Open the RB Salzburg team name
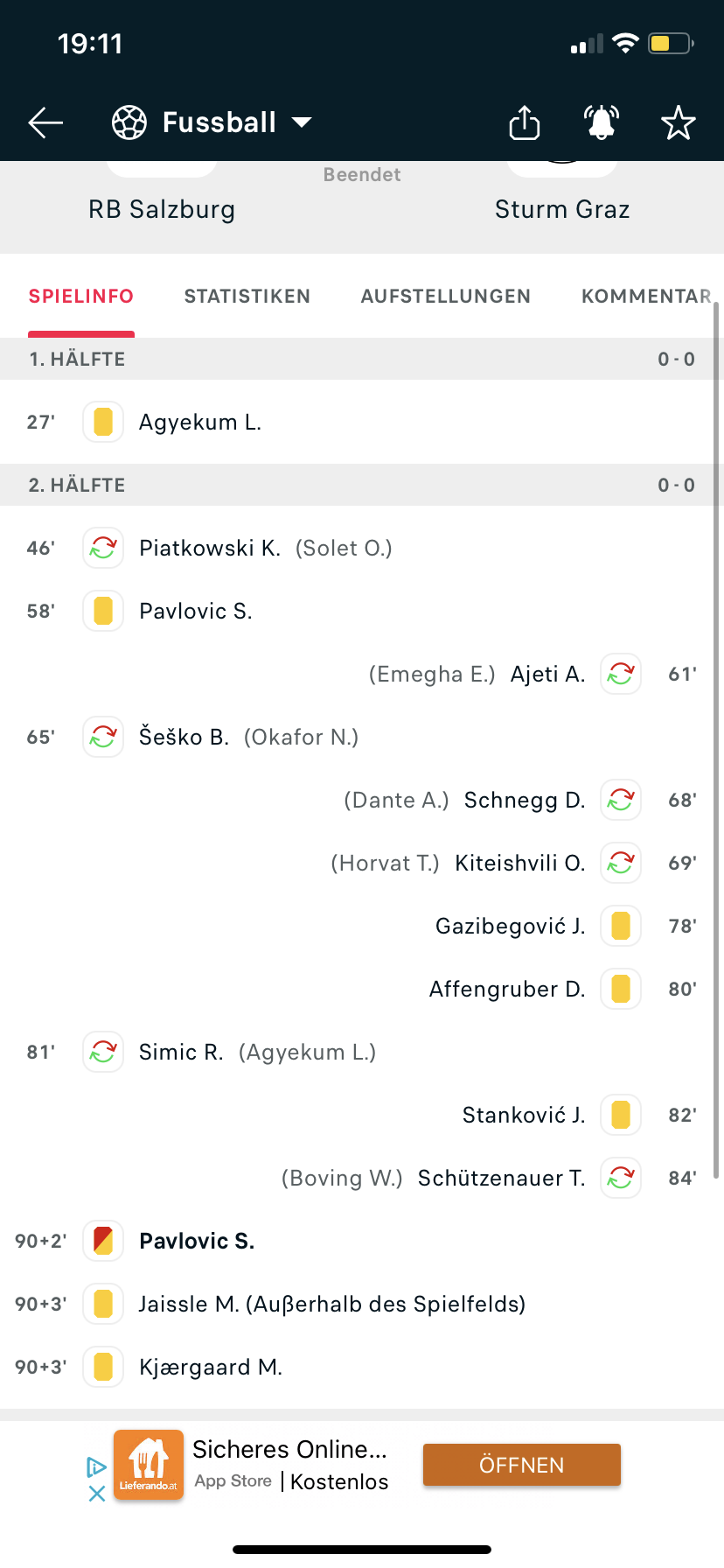The width and height of the screenshot is (724, 1568). (x=162, y=209)
